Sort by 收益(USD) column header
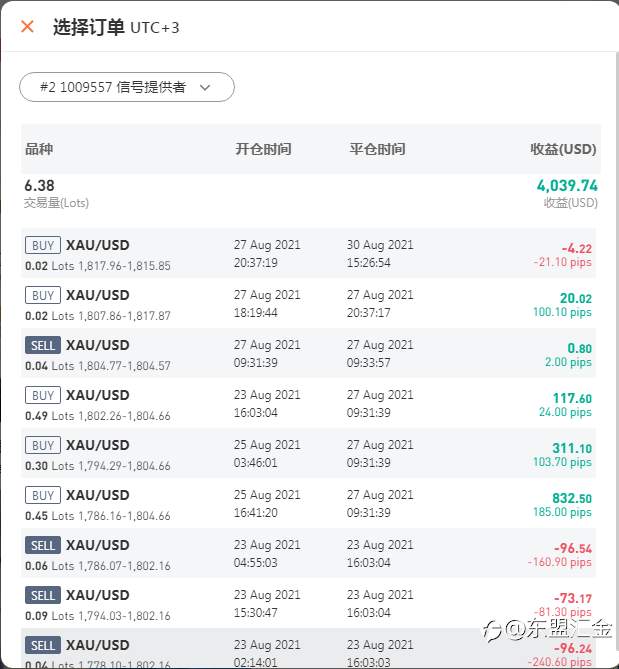Image resolution: width=619 pixels, height=669 pixels. click(x=563, y=149)
